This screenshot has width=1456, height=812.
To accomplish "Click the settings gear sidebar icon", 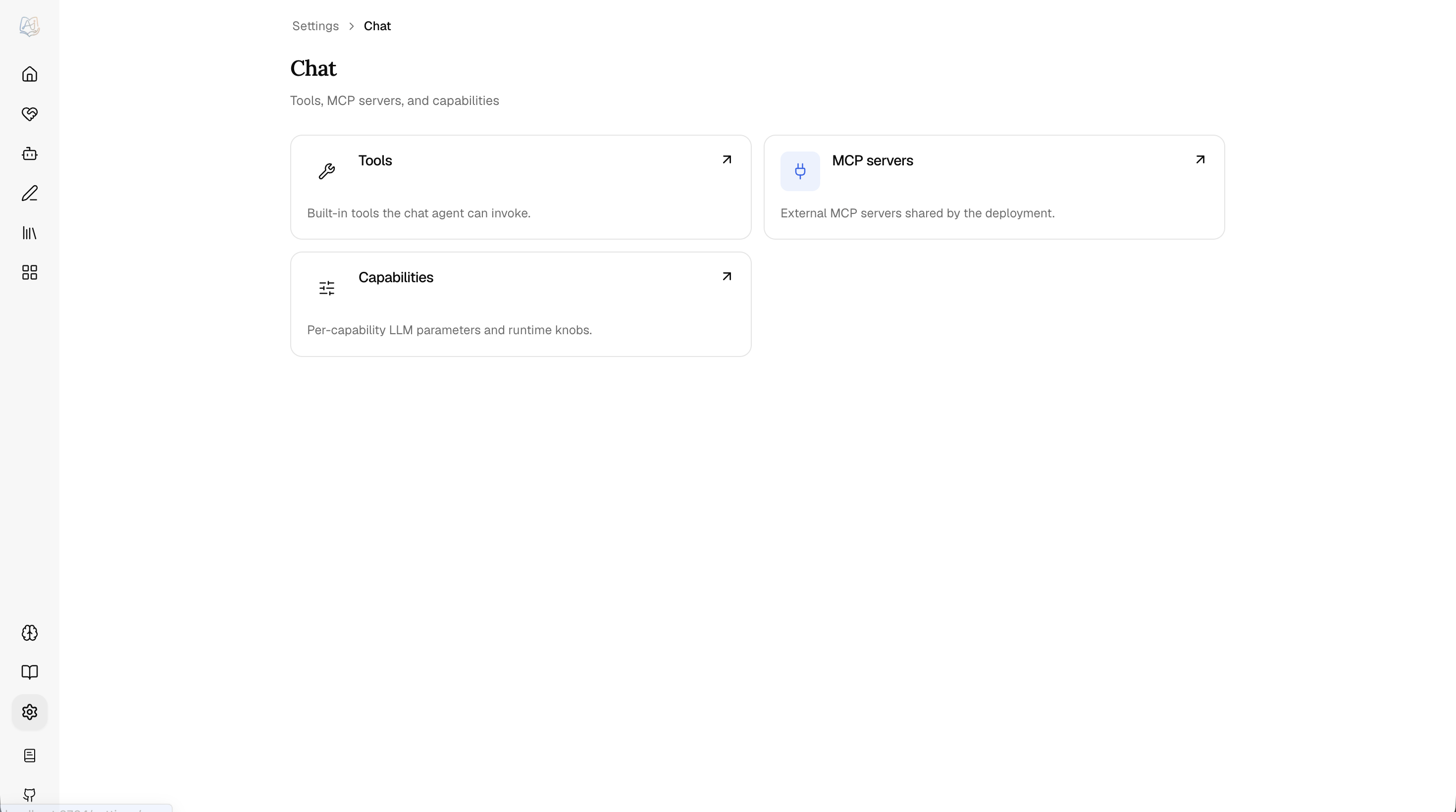I will (29, 712).
